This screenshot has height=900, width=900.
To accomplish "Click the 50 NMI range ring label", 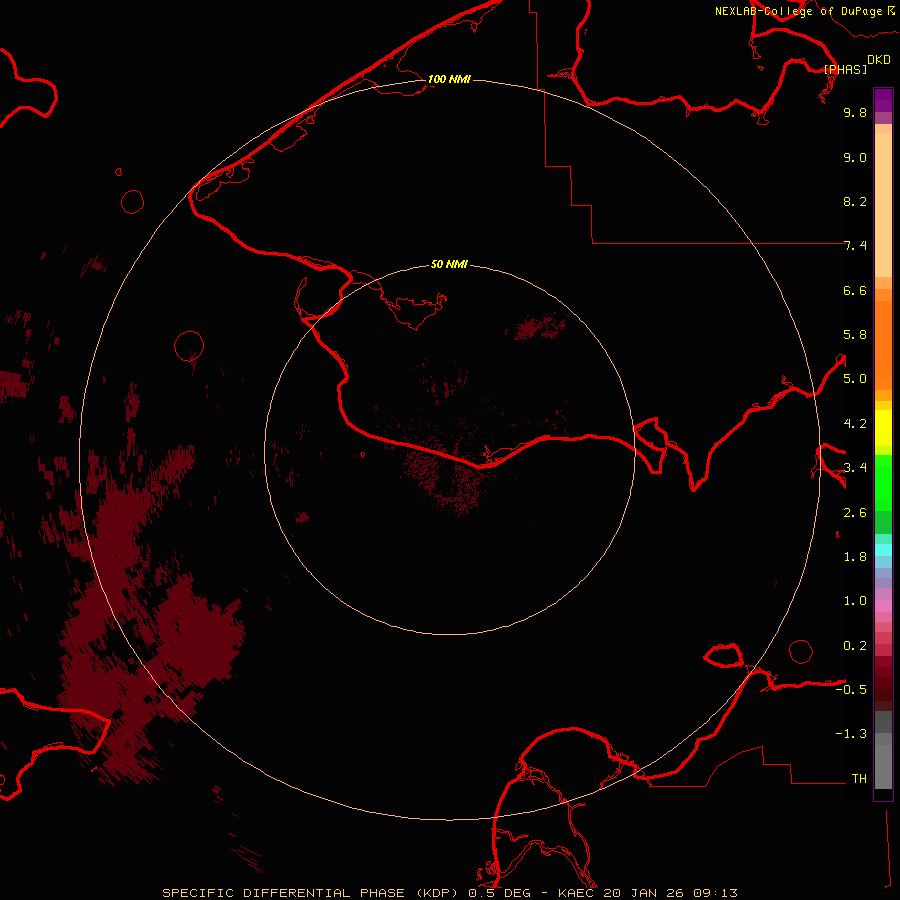I will 449,264.
